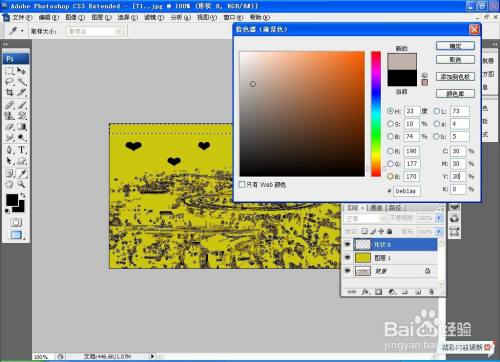Screen dimensions: 500x362
Task: Select the Zoom tool
Action: click(22, 184)
